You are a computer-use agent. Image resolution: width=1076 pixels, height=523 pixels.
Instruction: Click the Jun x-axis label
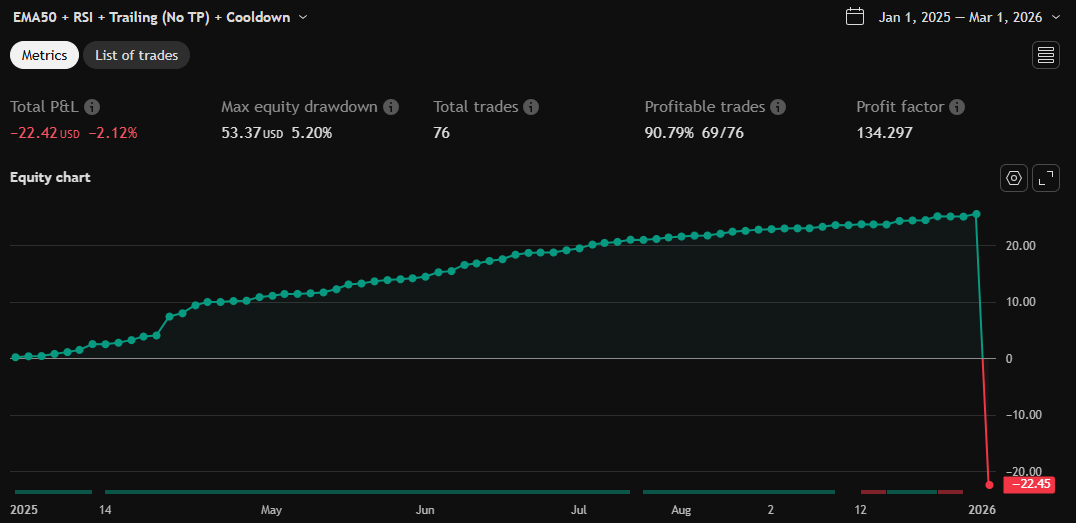click(425, 511)
